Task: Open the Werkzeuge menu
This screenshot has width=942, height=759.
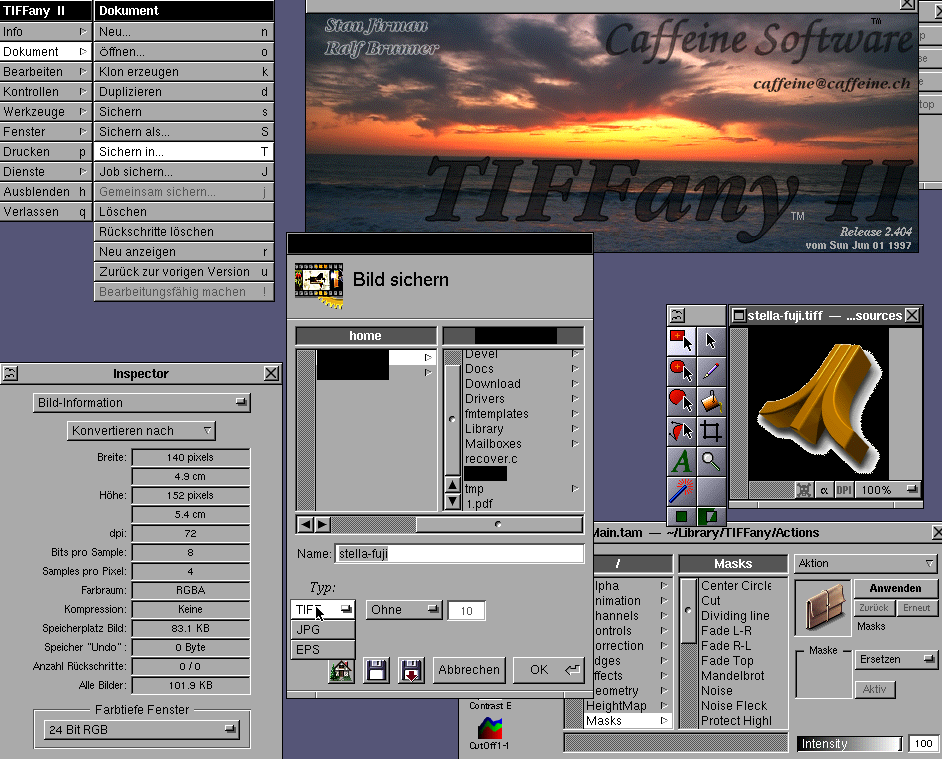Action: pyautogui.click(x=45, y=112)
